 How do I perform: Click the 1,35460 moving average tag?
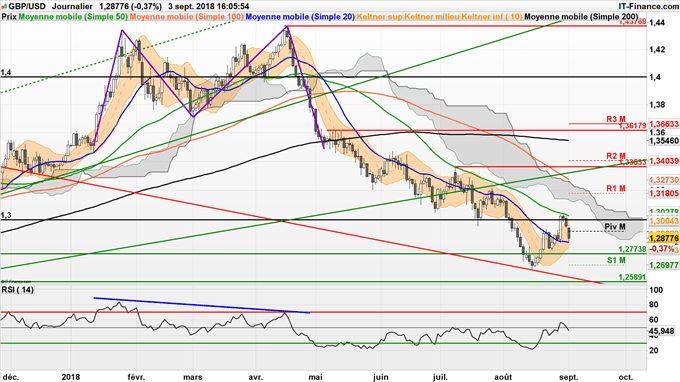[664, 141]
